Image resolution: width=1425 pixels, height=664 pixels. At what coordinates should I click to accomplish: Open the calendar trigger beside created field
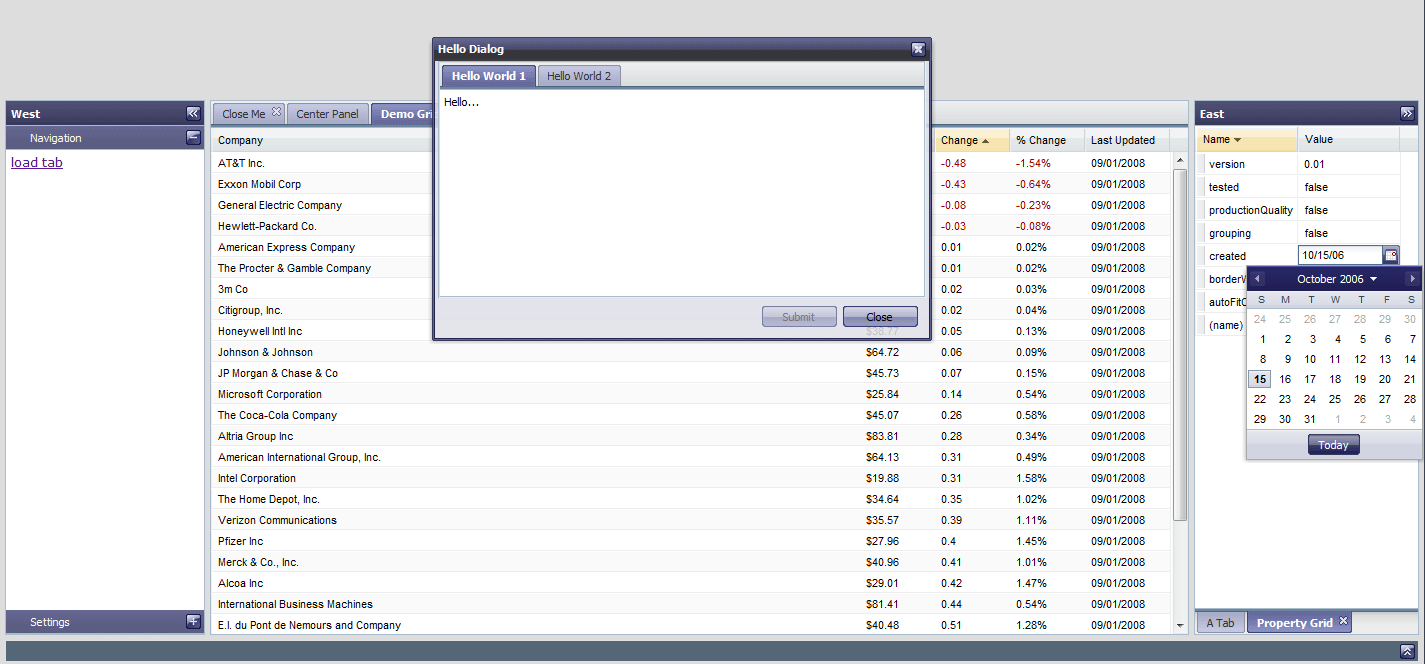pyautogui.click(x=1391, y=256)
